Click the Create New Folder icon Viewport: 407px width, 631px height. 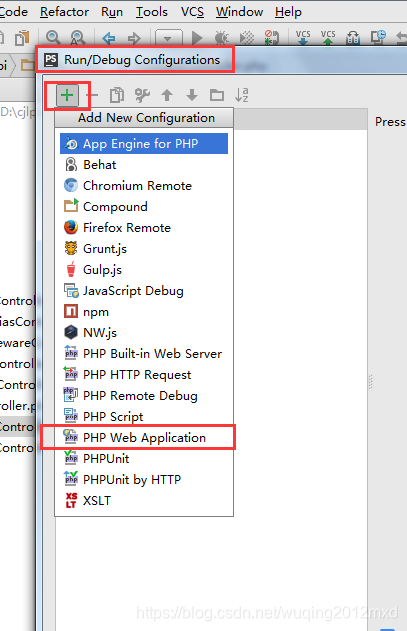(217, 95)
